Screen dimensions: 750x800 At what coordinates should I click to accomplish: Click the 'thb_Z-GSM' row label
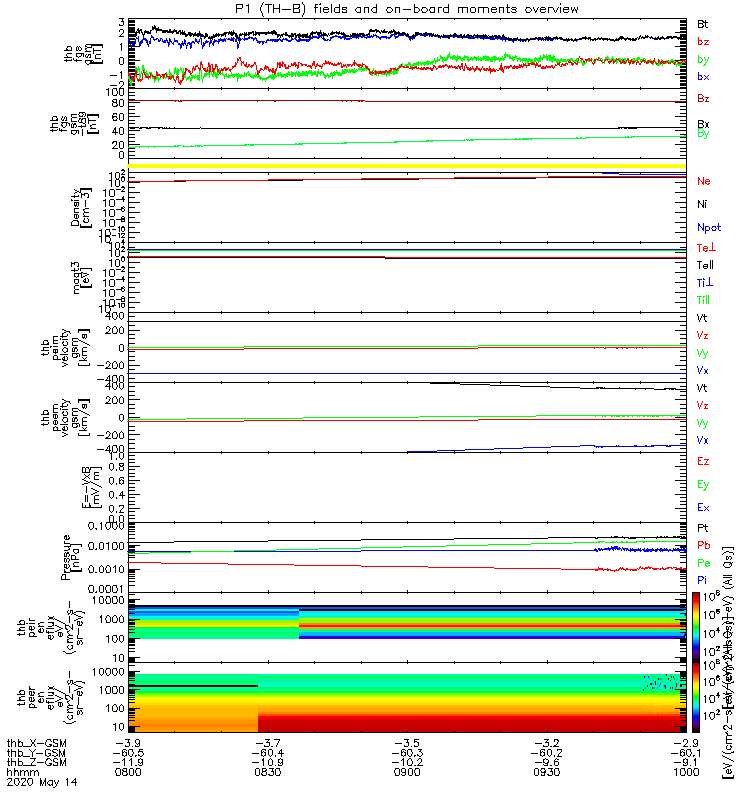click(x=37, y=763)
